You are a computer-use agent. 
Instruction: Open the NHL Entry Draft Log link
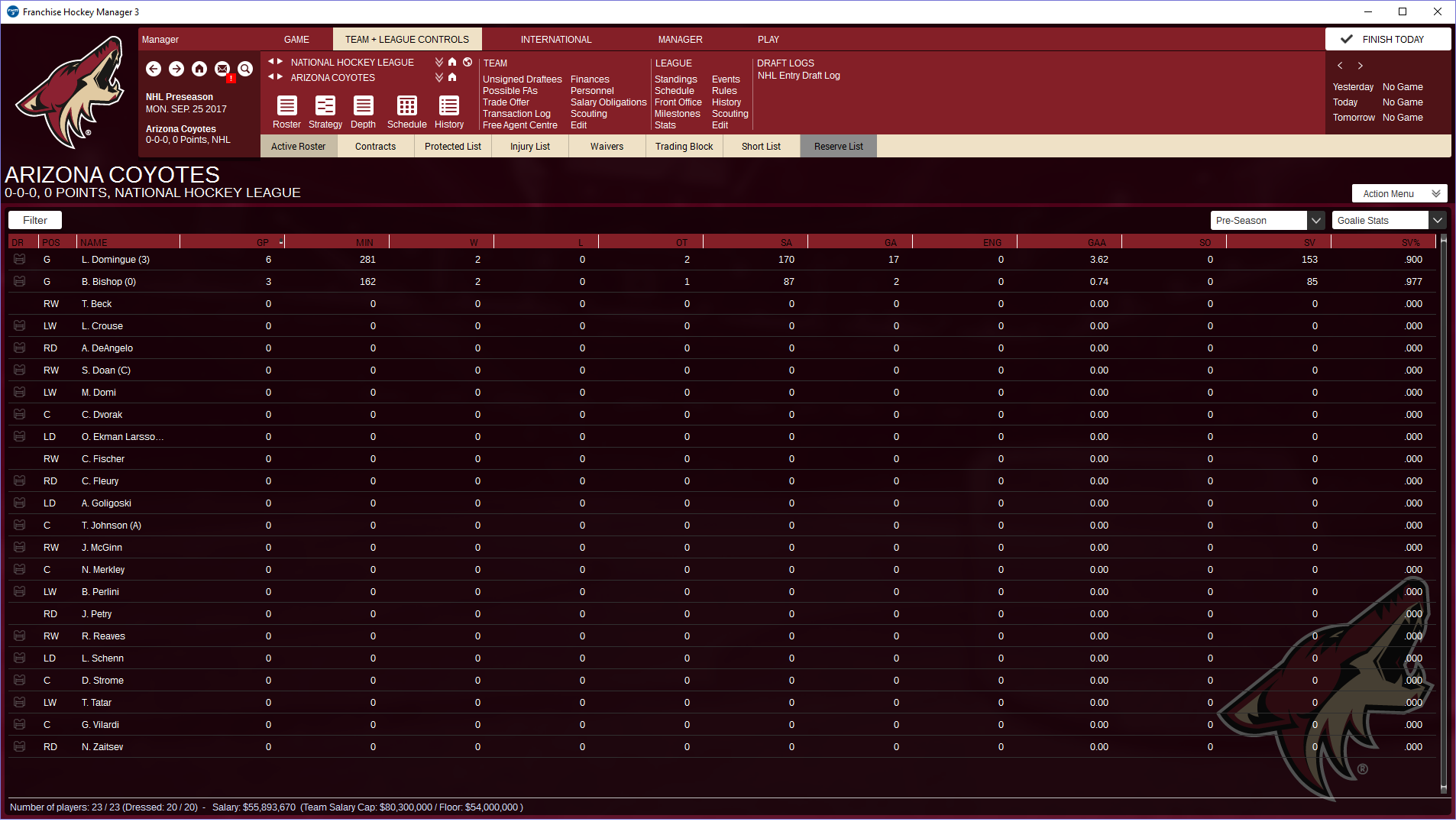pos(799,76)
